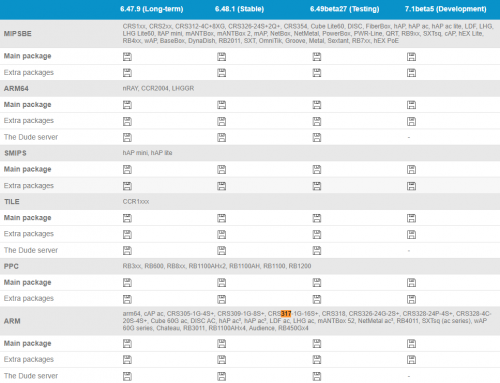500x383 pixels.
Task: Select the SMIPS architecture heading
Action: [x=15, y=153]
